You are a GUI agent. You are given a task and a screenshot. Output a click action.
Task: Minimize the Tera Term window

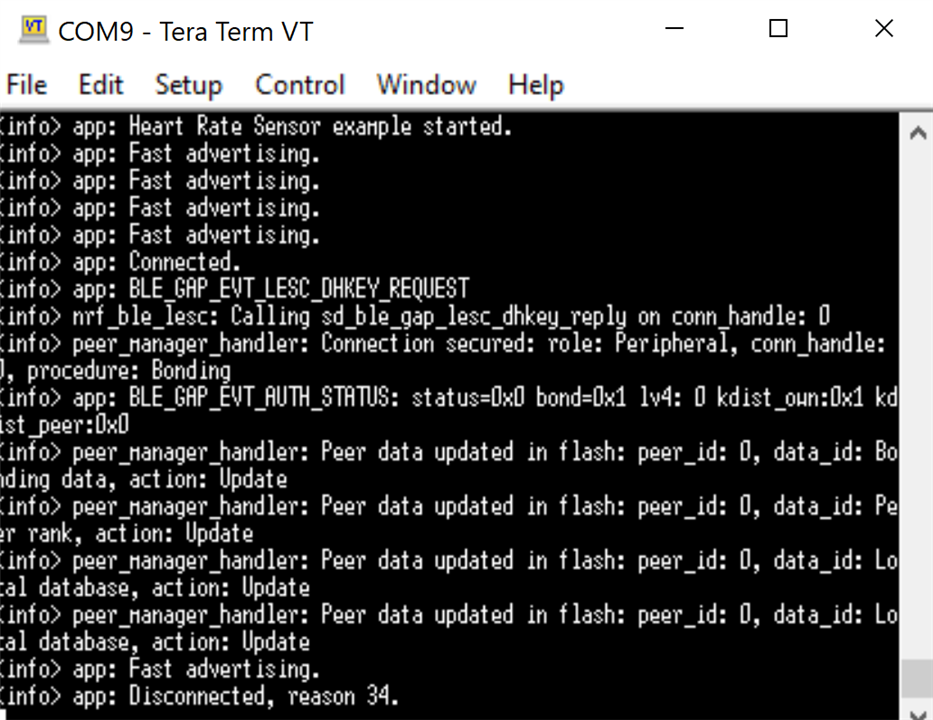tap(674, 28)
